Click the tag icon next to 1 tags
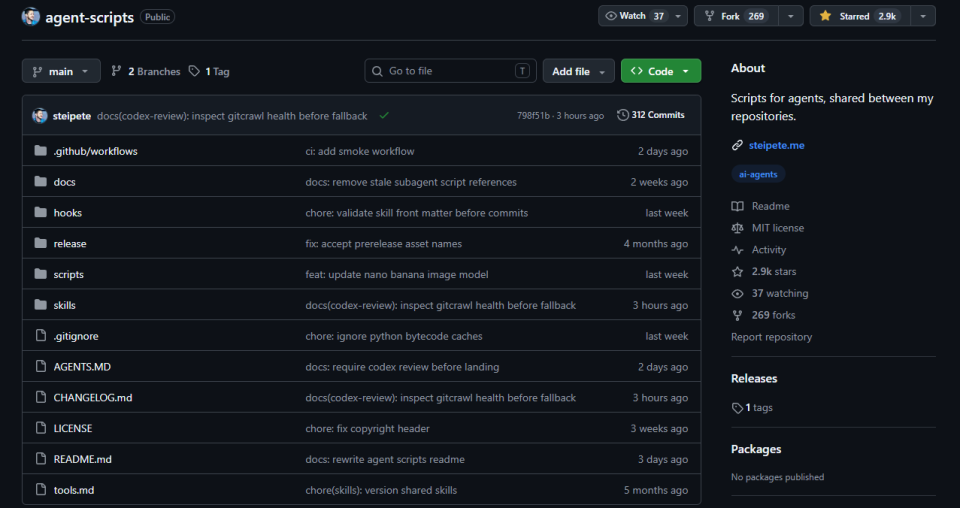This screenshot has width=960, height=508. (x=737, y=408)
